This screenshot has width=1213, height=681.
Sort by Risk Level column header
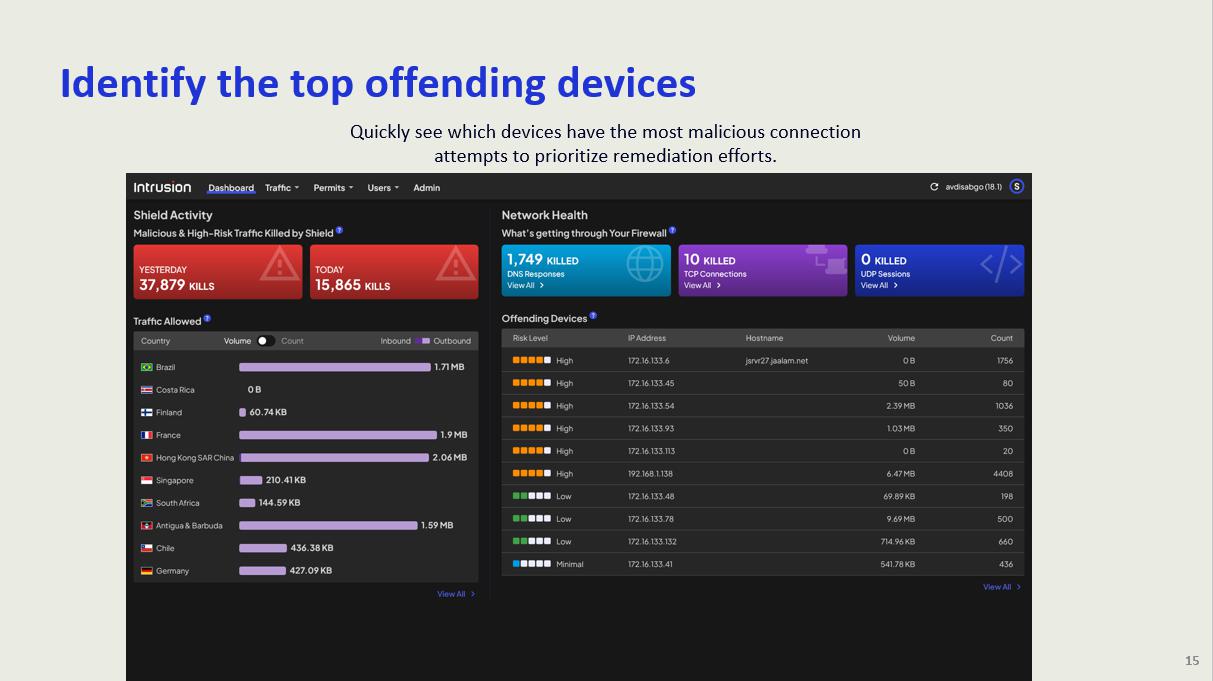(x=530, y=338)
